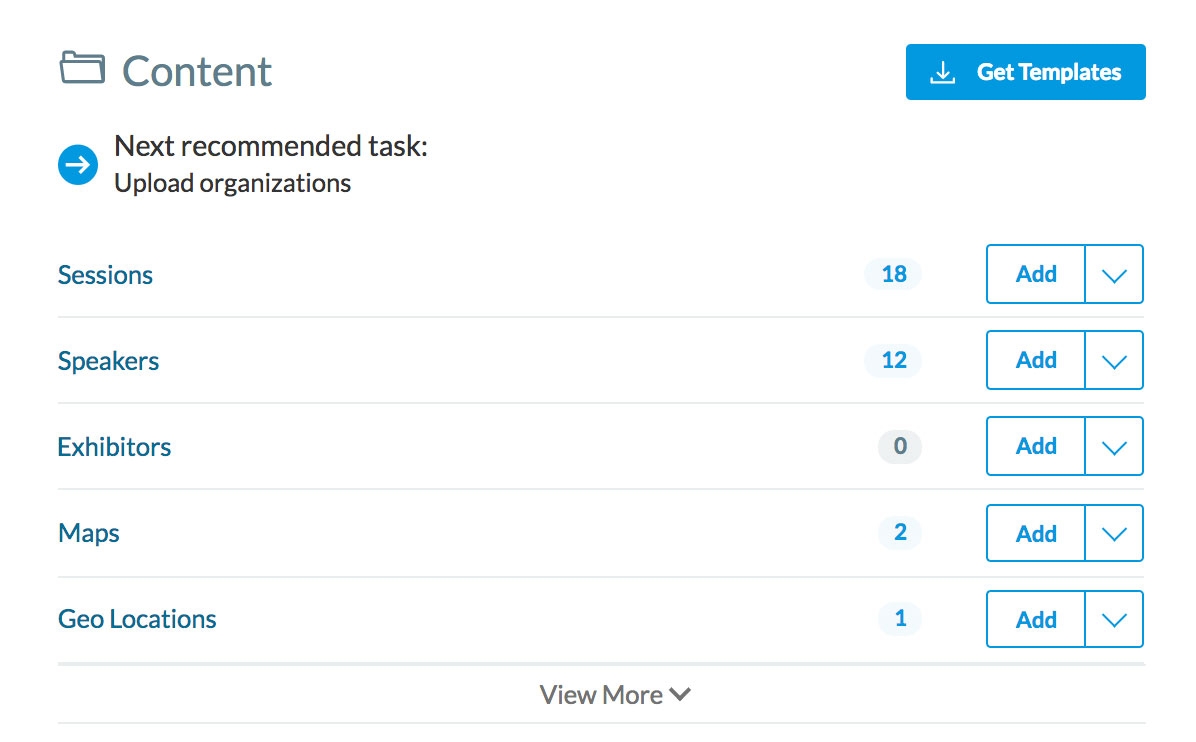
Task: Open the Exhibitors Add dropdown chevron
Action: [x=1113, y=446]
